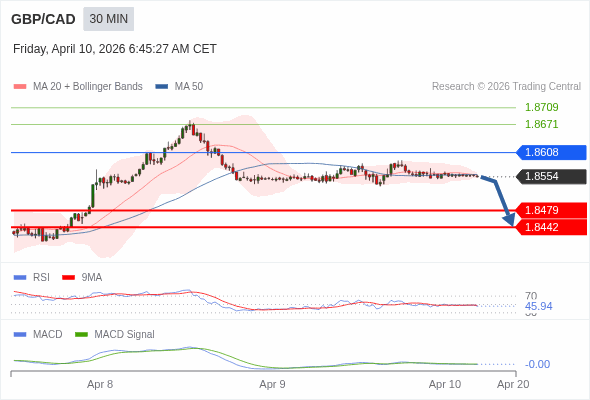This screenshot has width=590, height=400.
Task: Click the MACD Signal green legend swatch
Action: pos(81,335)
